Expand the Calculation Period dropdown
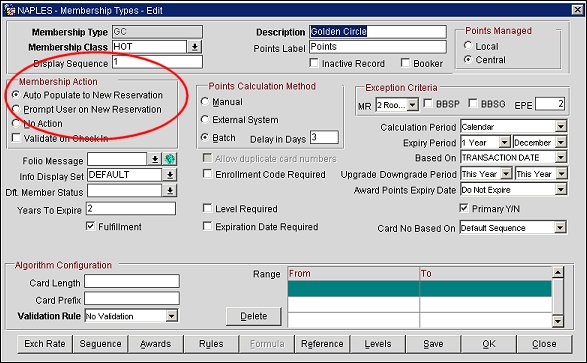 (x=560, y=126)
